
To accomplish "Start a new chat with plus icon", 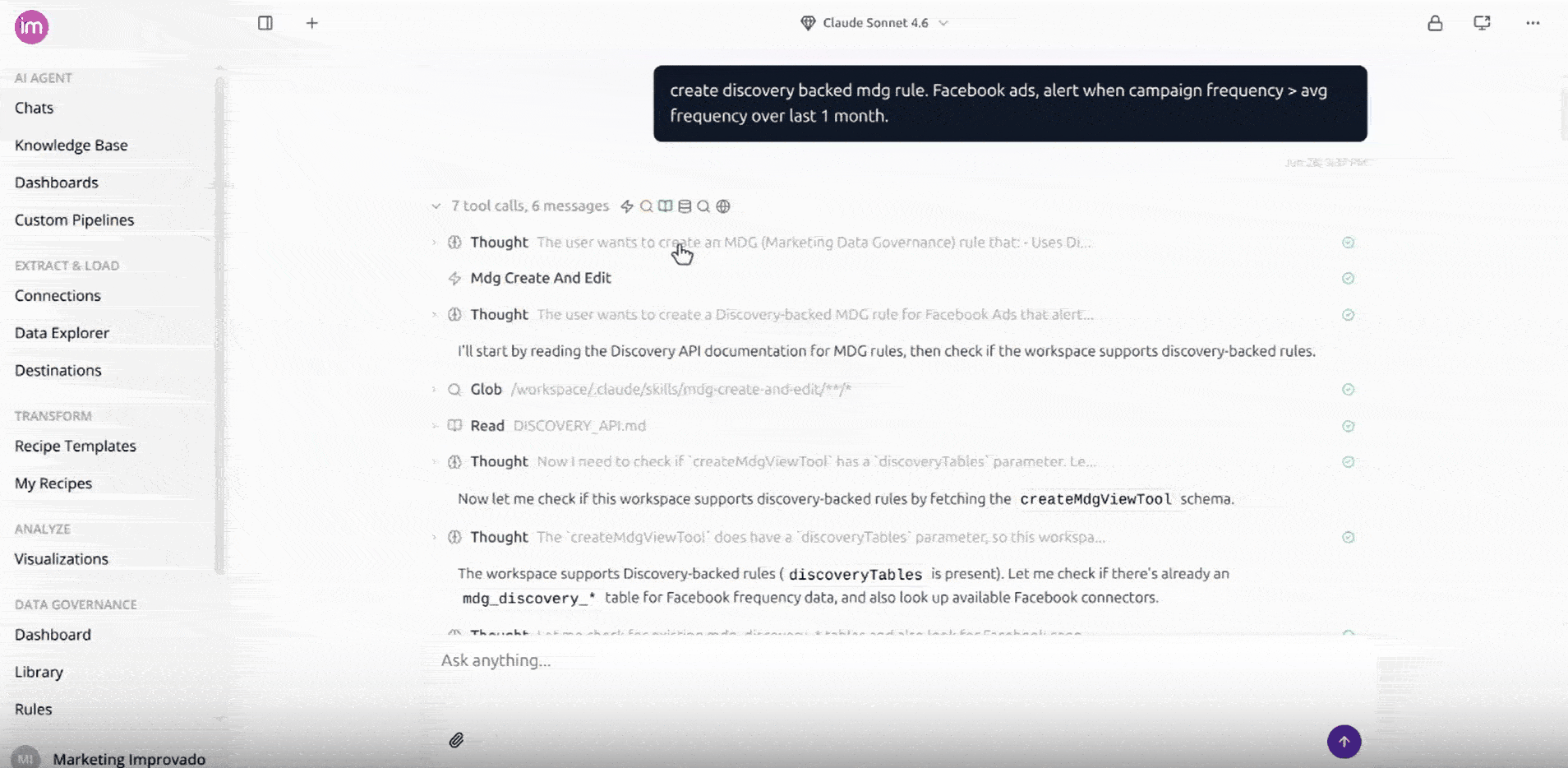I will pyautogui.click(x=311, y=23).
